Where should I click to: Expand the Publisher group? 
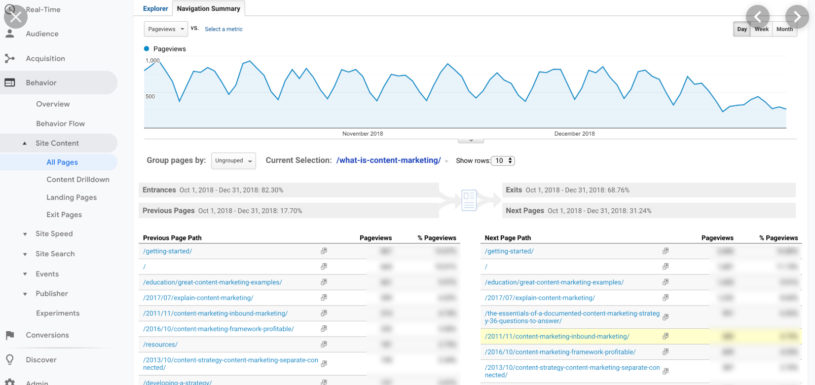tap(25, 294)
